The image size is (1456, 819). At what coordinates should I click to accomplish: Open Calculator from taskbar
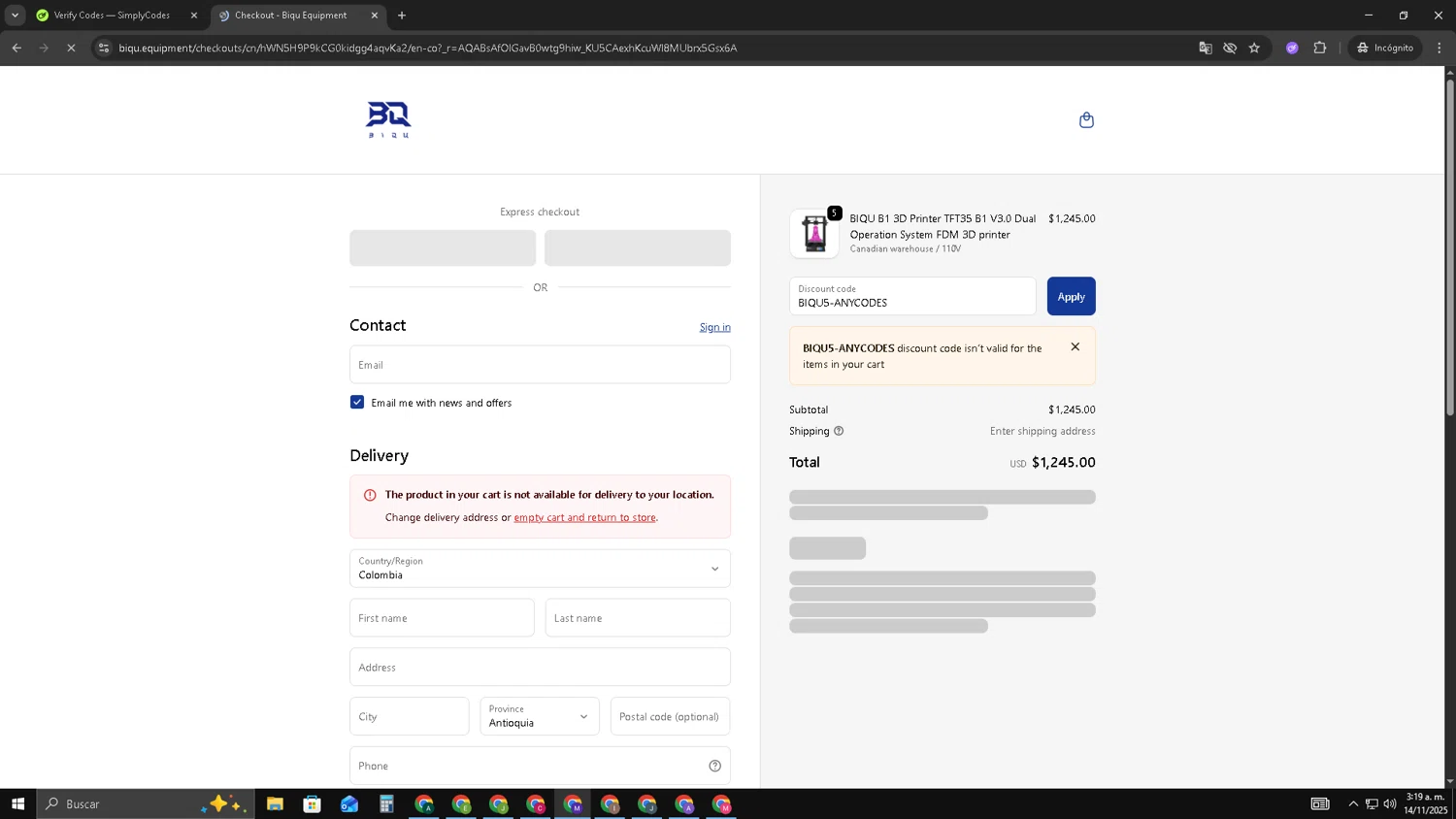click(386, 803)
